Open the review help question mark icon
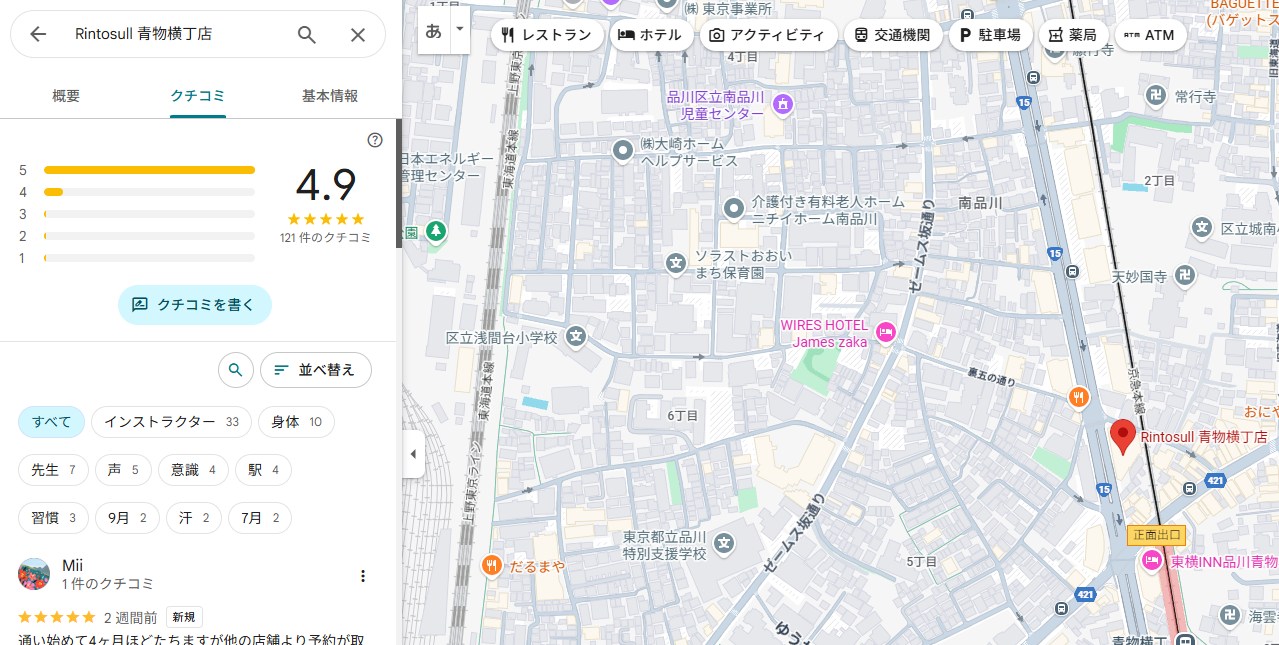The width and height of the screenshot is (1279, 645). point(375,140)
